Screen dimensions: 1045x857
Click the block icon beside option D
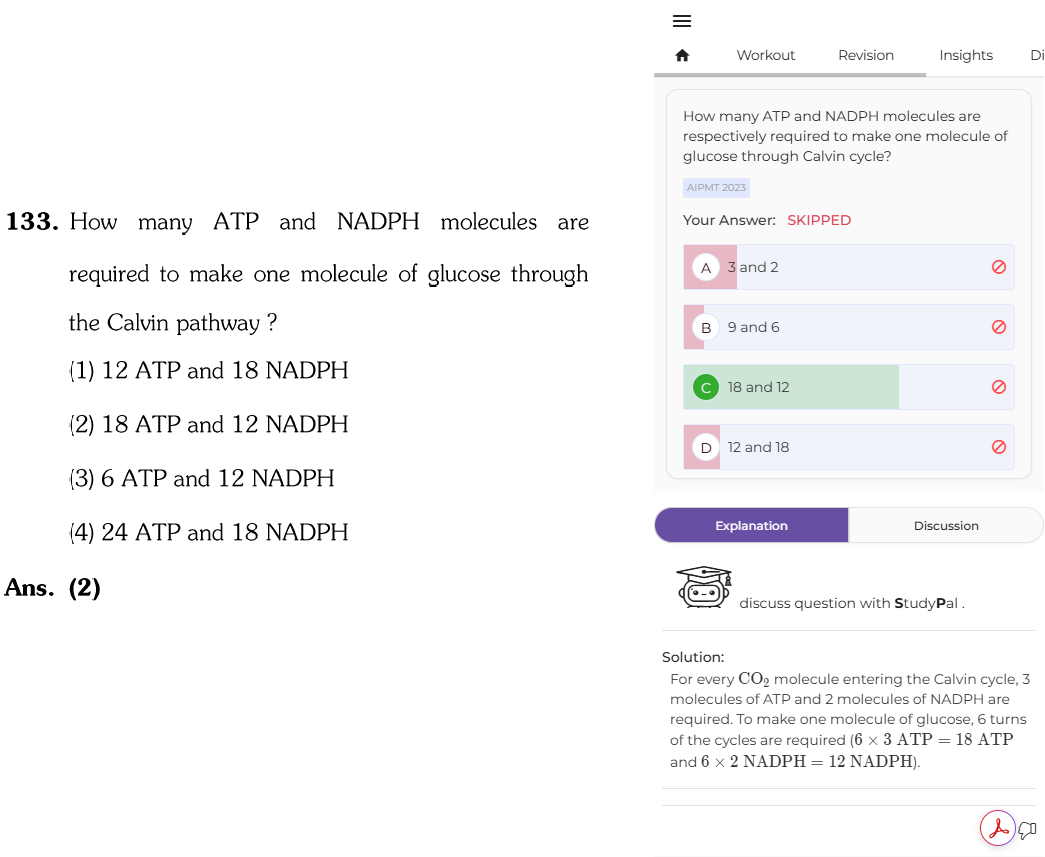[x=998, y=447]
